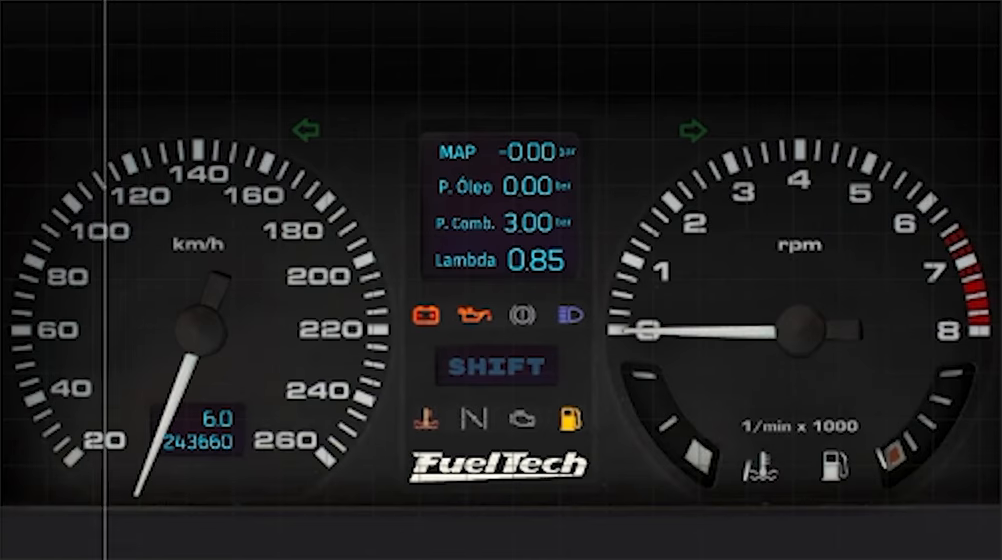The image size is (1002, 560).
Task: Click the blue high beam headlight icon
Action: [571, 315]
